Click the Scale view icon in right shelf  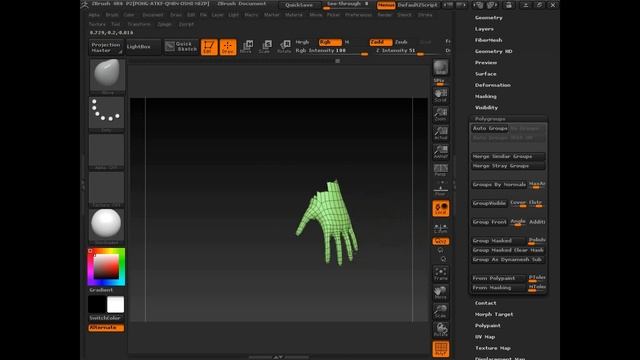point(440,311)
